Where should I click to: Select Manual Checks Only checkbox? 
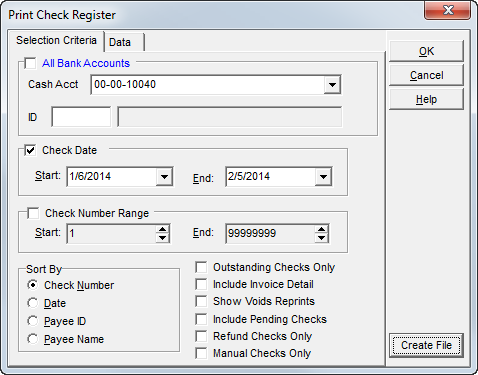201,353
